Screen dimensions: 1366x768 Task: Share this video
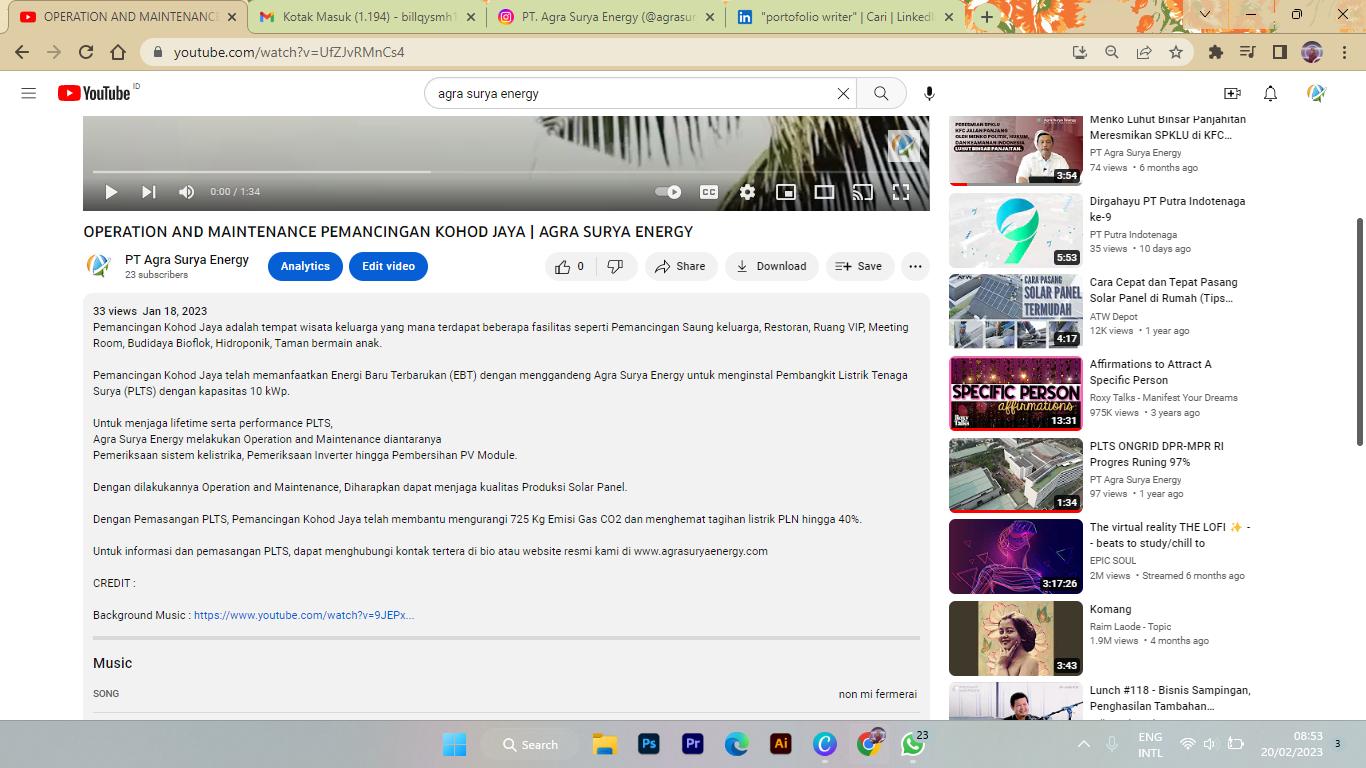tap(681, 266)
